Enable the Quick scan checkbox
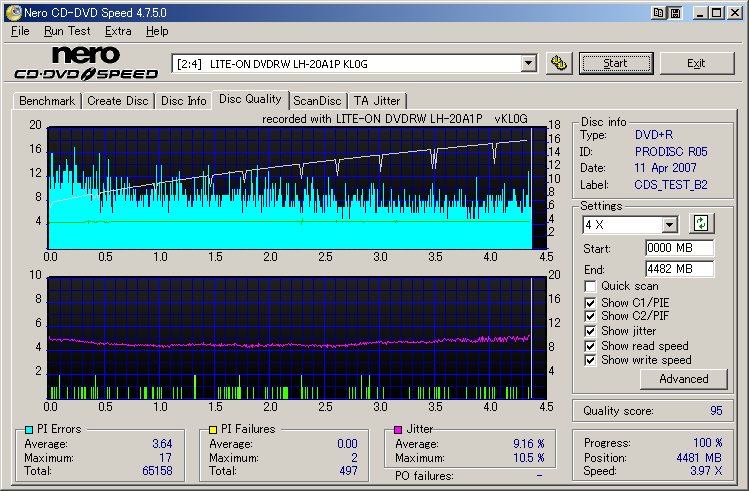This screenshot has width=749, height=491. (x=590, y=286)
